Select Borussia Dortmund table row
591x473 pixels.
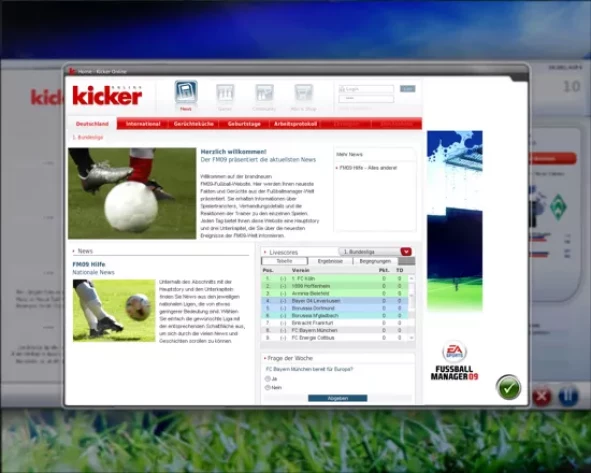click(x=335, y=308)
